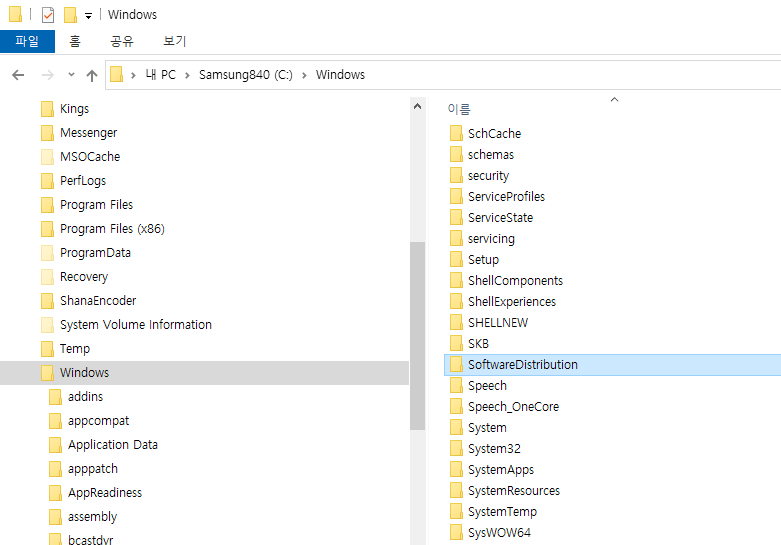Expand chevron before 내 PC breadcrumb
Viewport: 781px width, 545px height.
133,75
